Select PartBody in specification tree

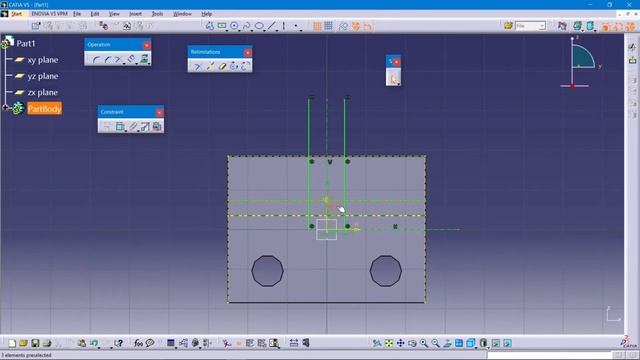click(44, 109)
